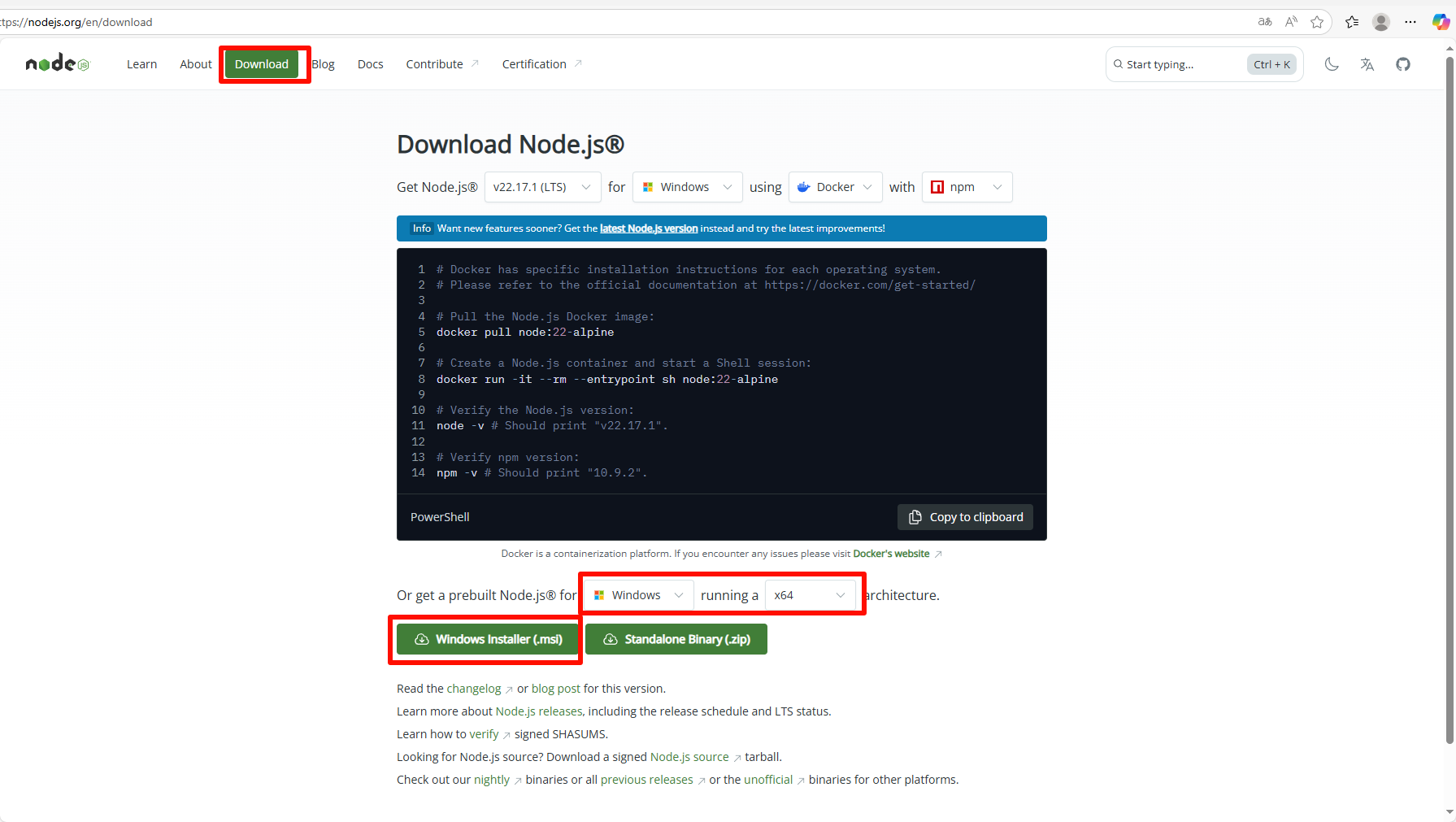
Task: Open the About menu item
Action: 196,64
